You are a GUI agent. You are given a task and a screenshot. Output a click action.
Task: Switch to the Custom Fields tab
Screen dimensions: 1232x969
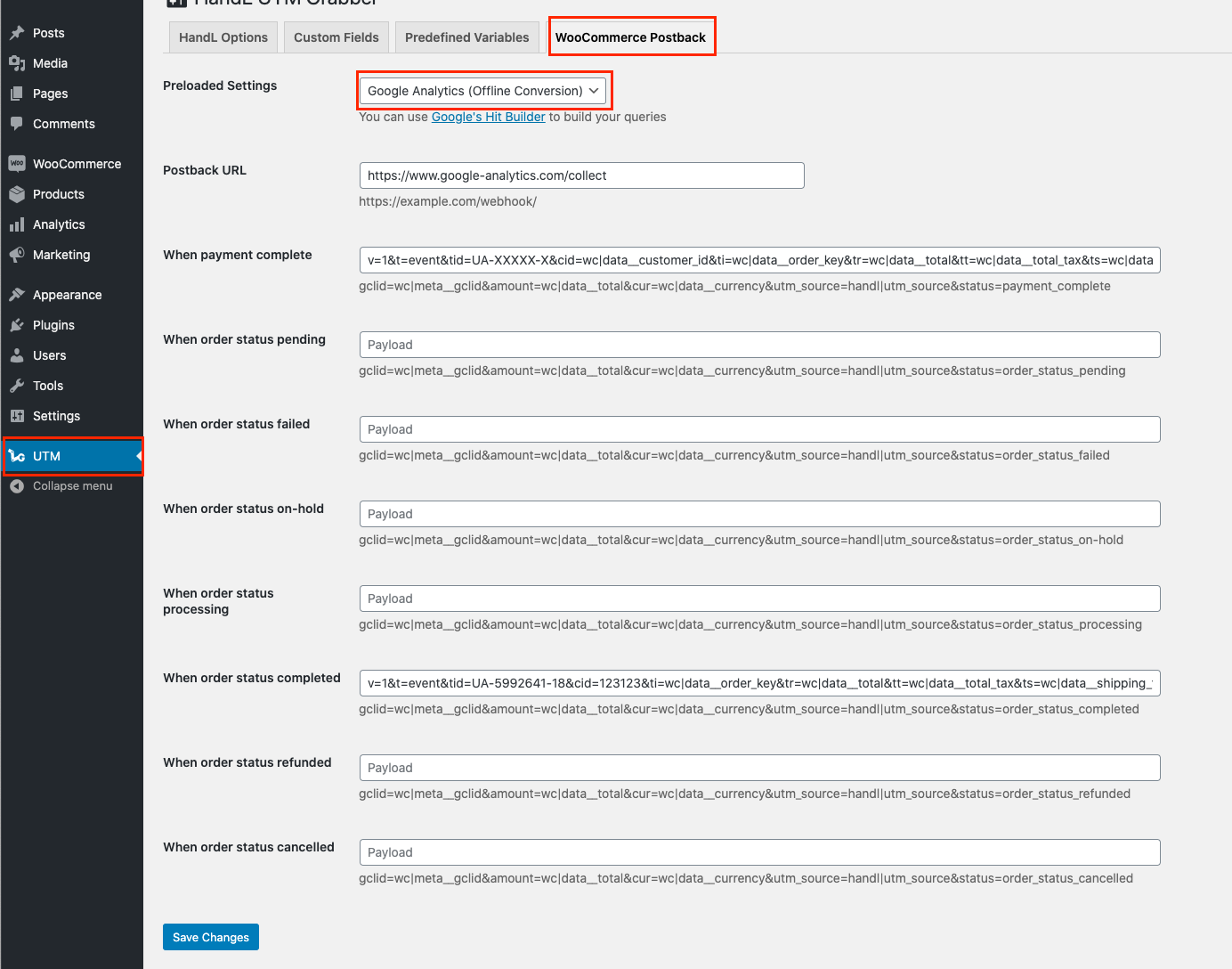click(336, 37)
